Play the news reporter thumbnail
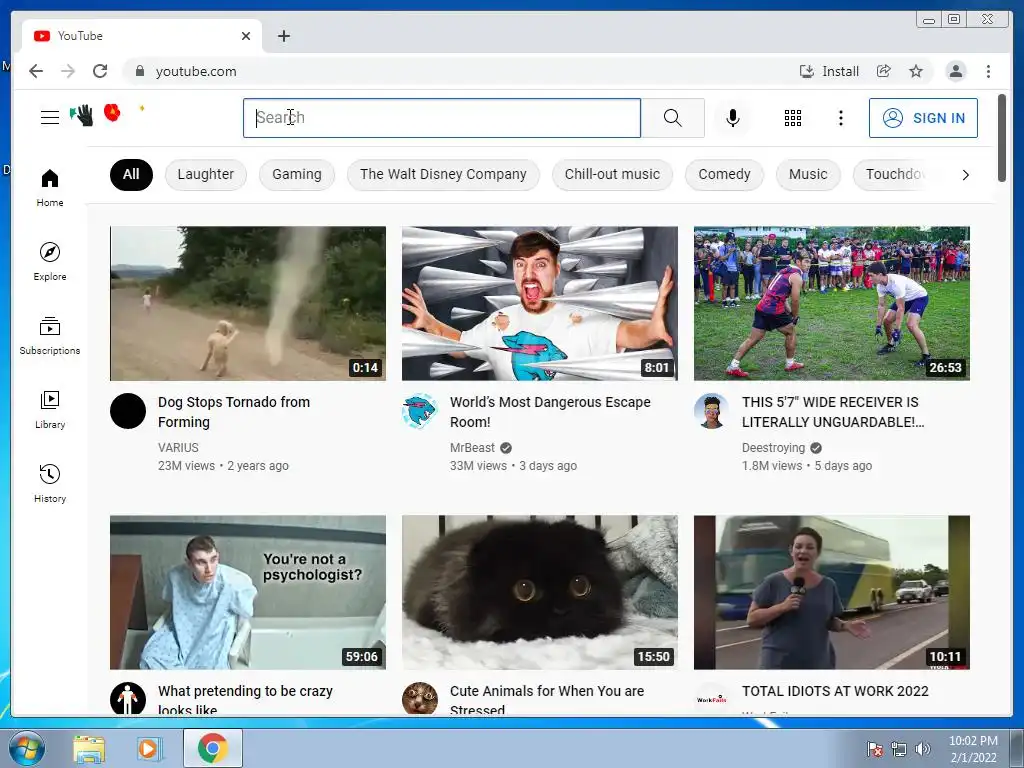Screen dimensions: 1024x768 [831, 592]
